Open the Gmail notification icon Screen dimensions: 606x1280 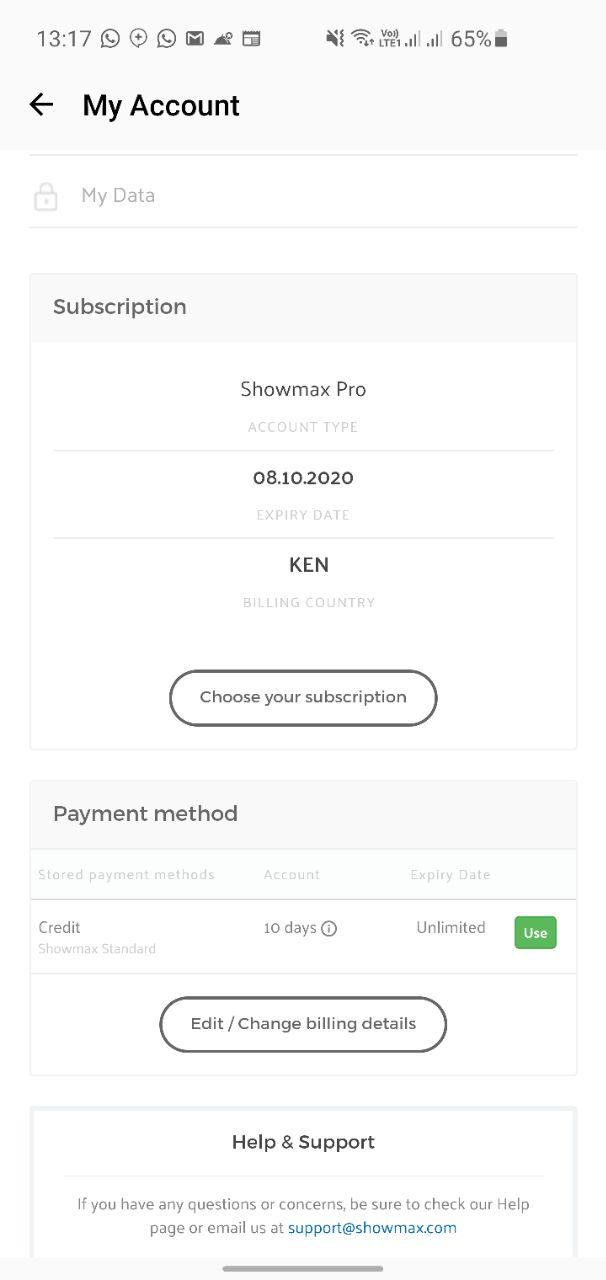pos(195,38)
